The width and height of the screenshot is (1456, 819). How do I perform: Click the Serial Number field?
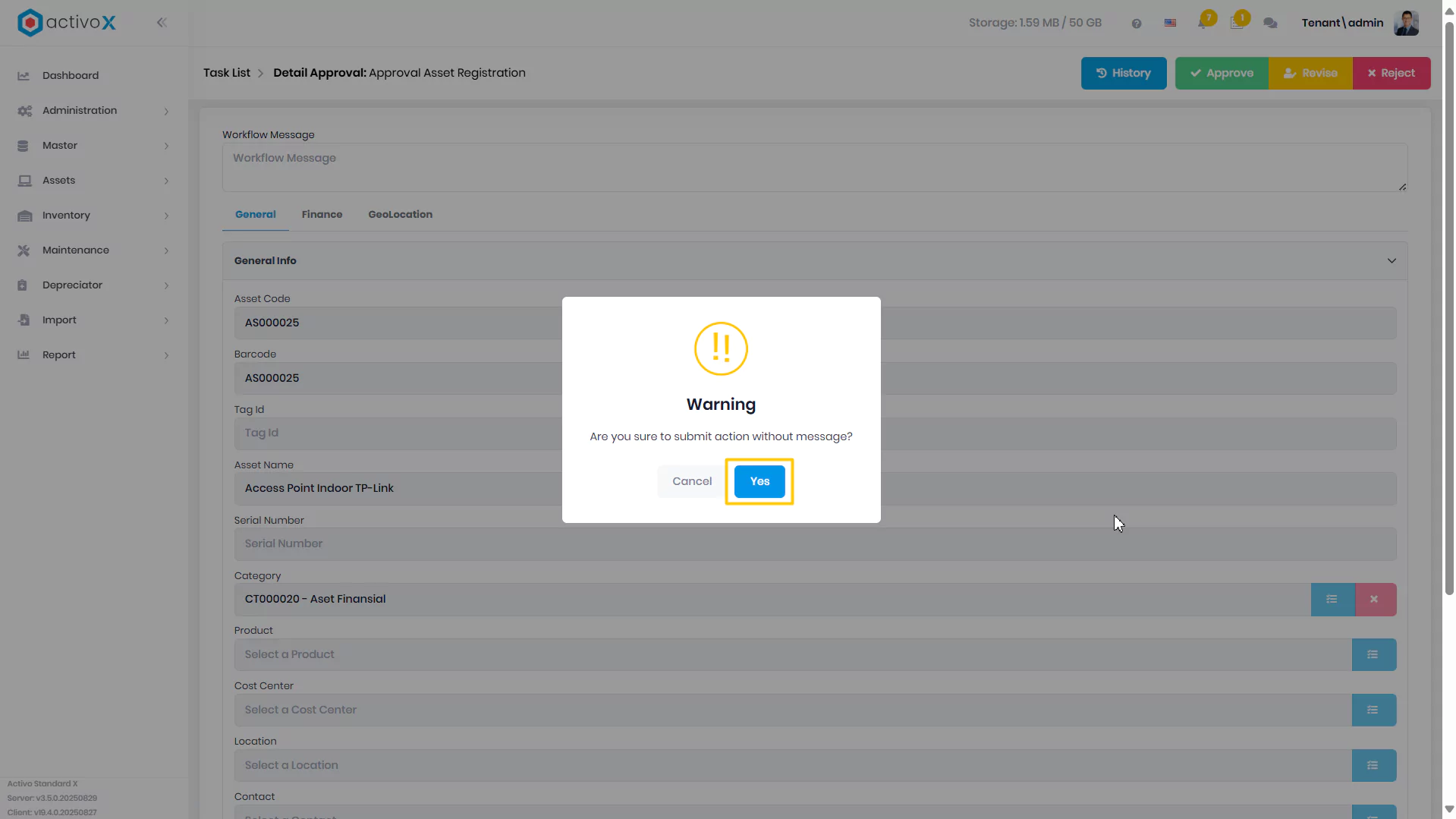[x=815, y=544]
